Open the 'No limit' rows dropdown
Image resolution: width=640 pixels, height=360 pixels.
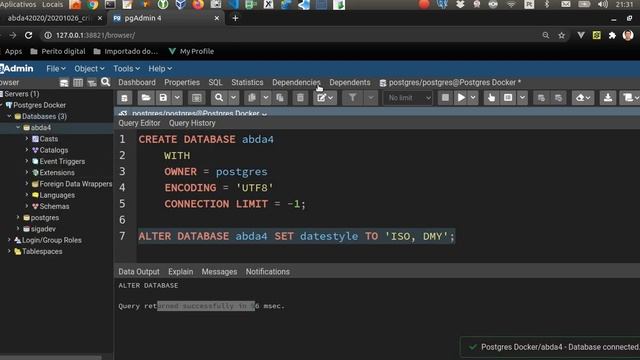click(408, 98)
